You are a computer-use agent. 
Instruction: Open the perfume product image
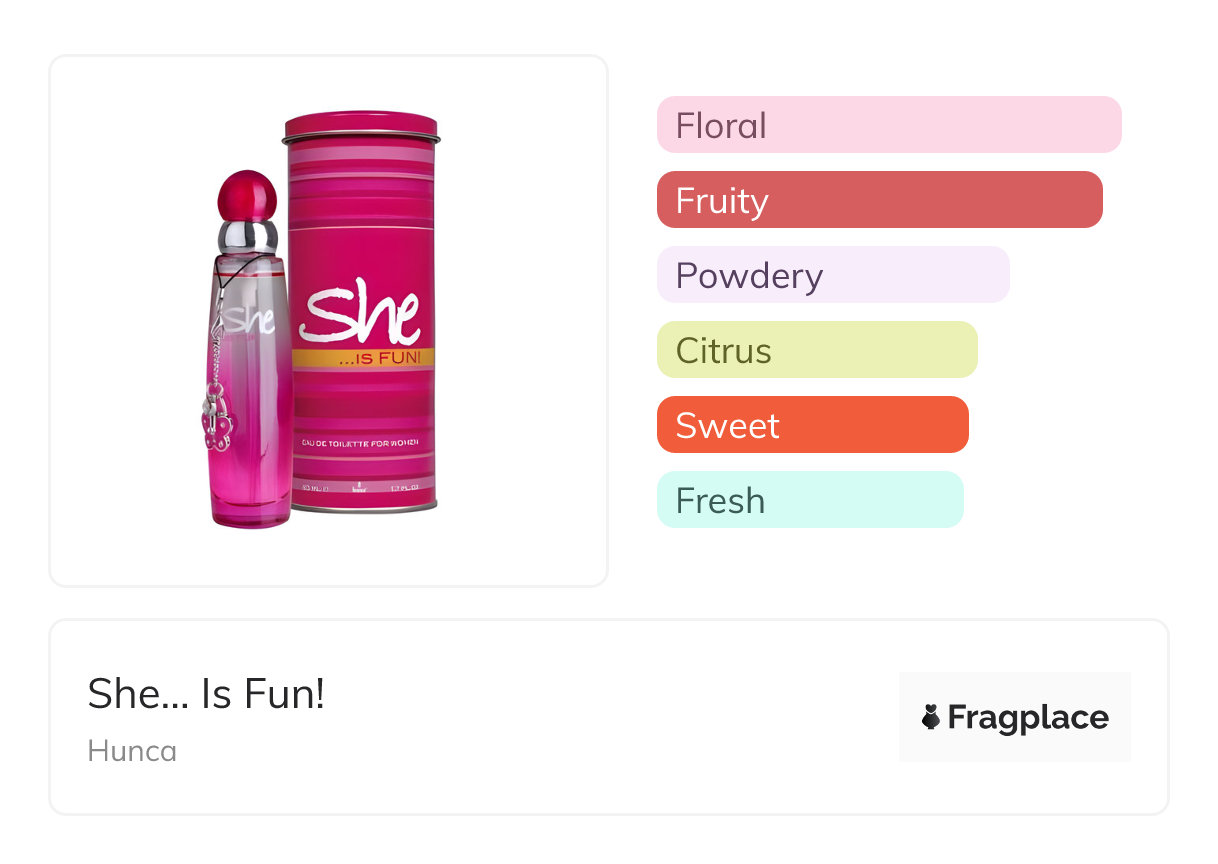point(328,320)
